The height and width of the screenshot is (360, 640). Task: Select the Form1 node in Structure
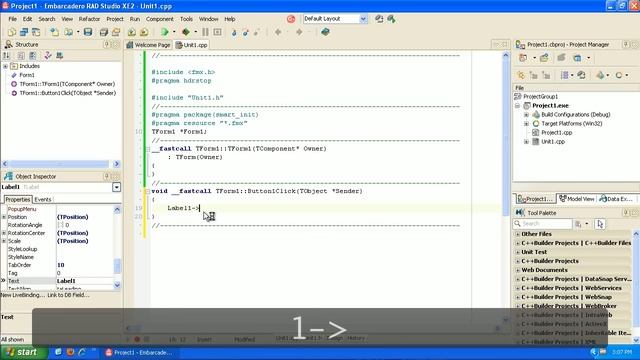[x=27, y=75]
